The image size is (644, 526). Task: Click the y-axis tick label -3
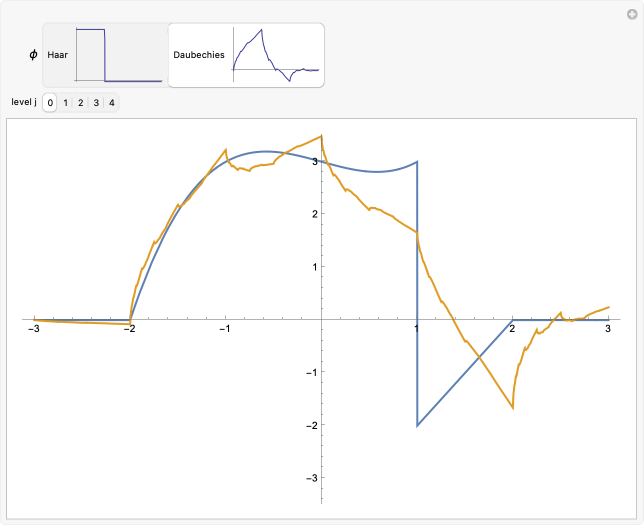311,478
